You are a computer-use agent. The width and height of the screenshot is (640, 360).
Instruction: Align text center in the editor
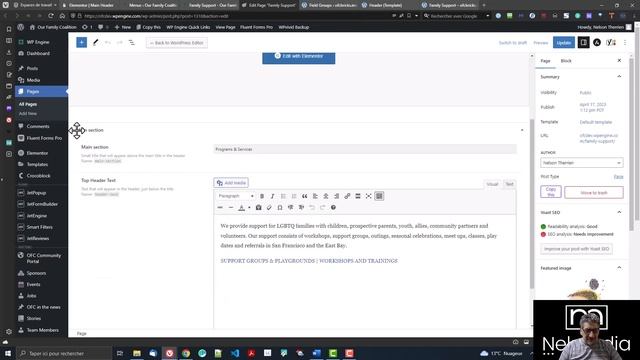pos(326,196)
